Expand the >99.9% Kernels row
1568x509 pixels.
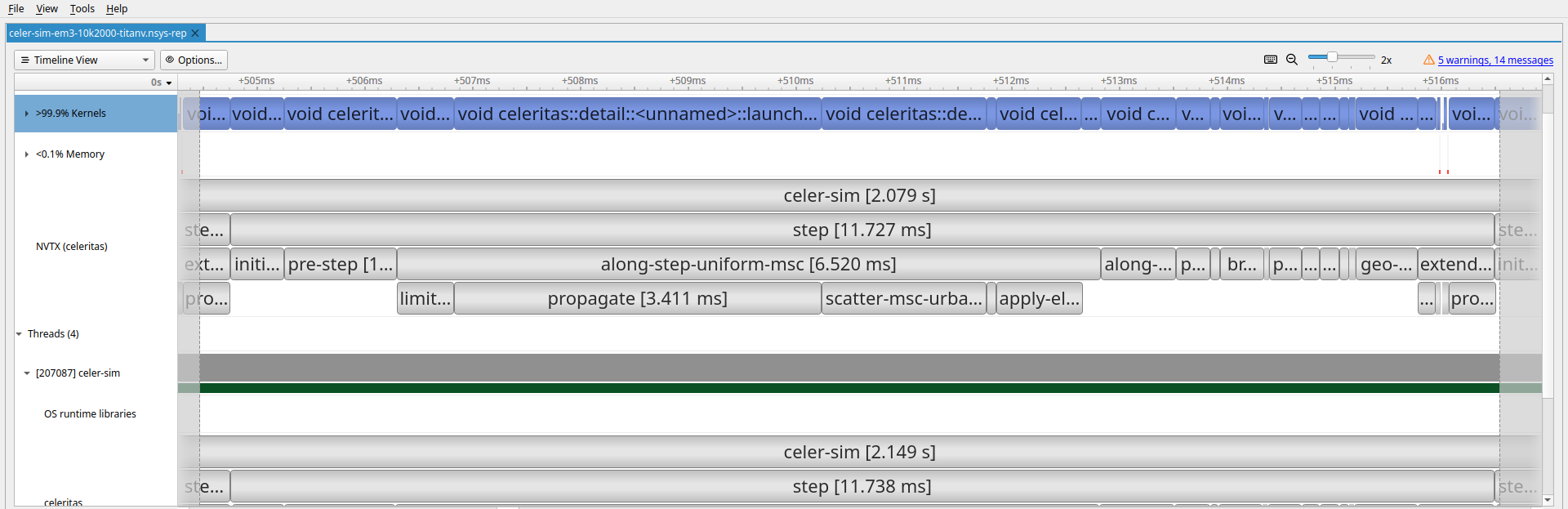[x=27, y=114]
